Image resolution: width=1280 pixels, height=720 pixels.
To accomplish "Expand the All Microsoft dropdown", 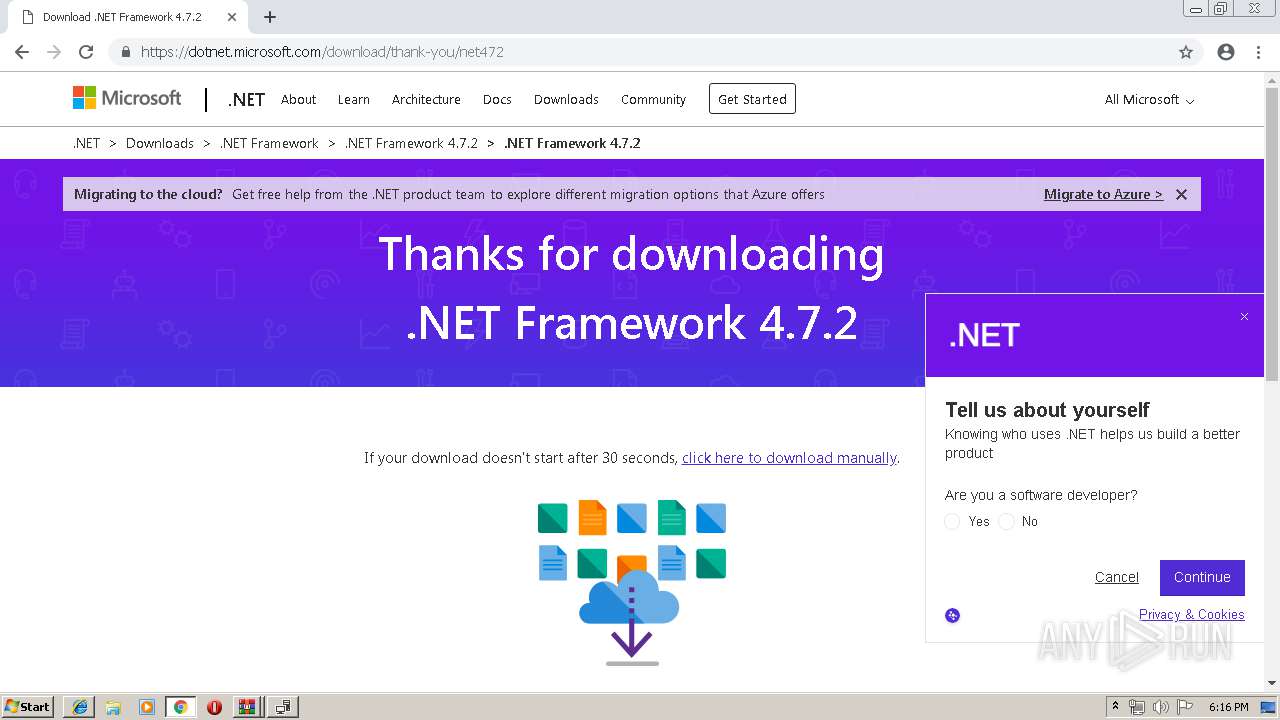I will click(1149, 99).
